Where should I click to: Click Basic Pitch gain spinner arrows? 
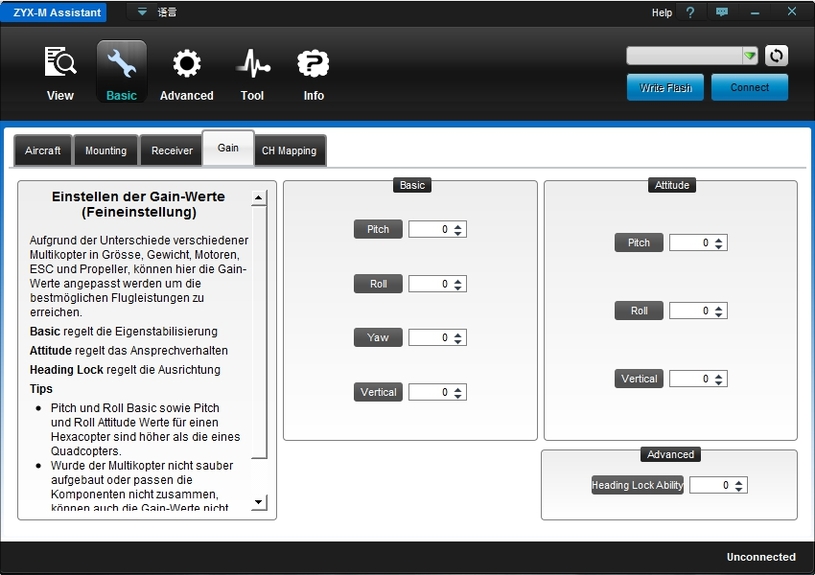(458, 230)
